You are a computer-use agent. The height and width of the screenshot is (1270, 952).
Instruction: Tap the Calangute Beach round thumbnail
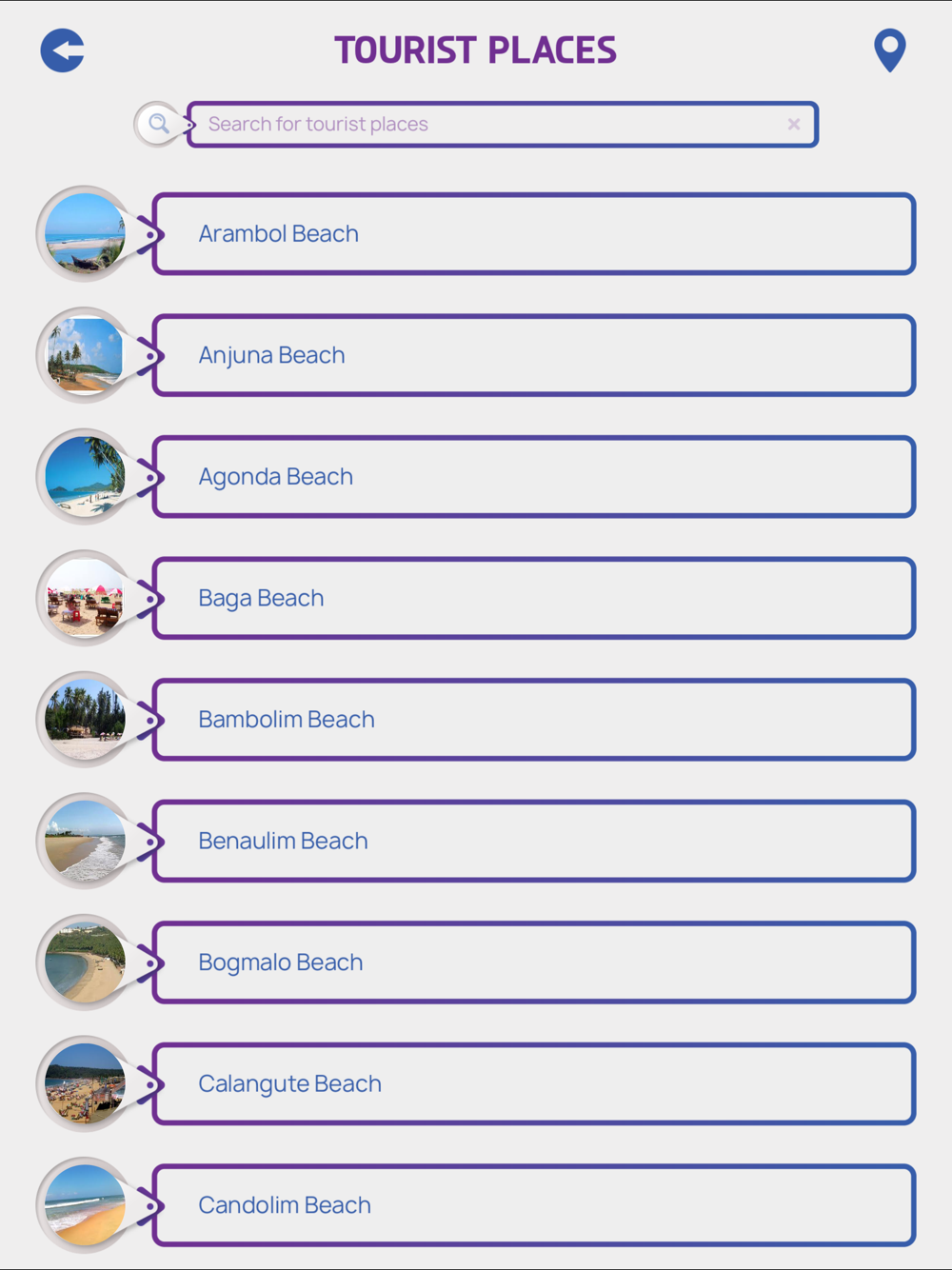pos(85,1083)
